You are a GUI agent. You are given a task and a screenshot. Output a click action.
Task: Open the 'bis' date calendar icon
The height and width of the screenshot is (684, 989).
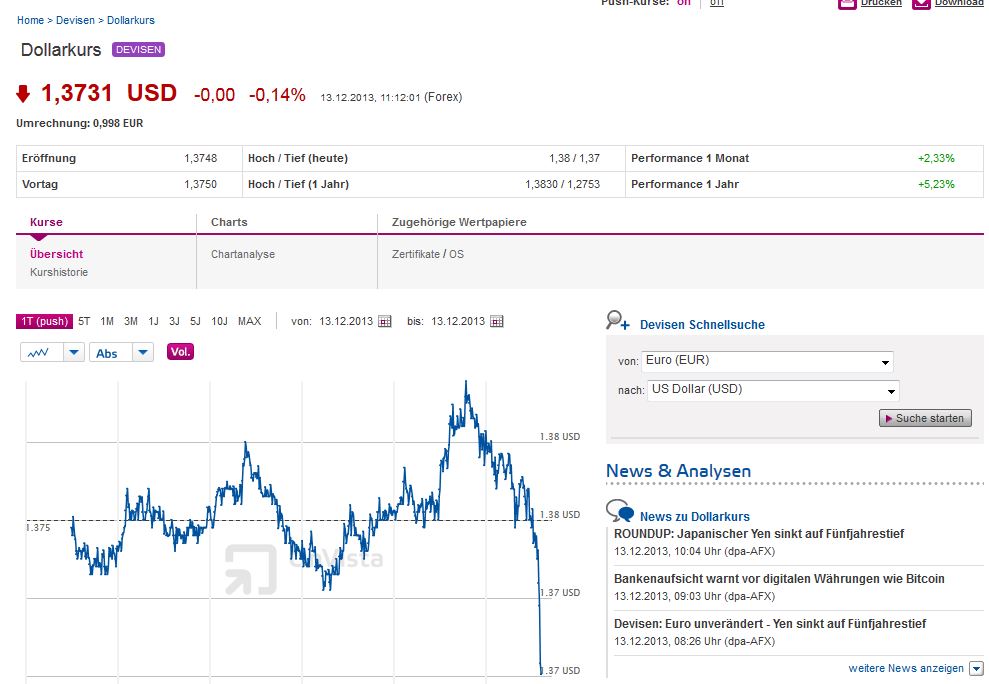497,321
